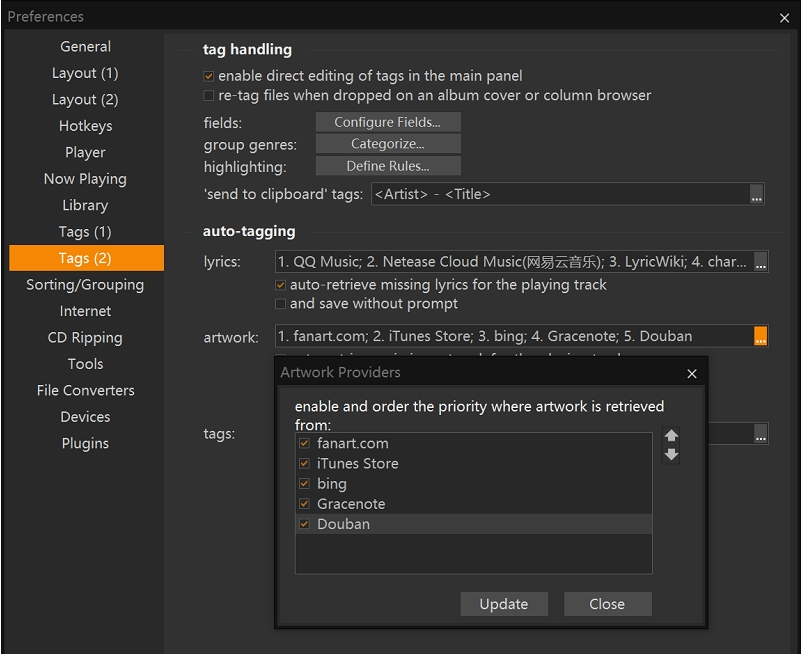
Task: Open artwork providers ellipsis button
Action: (760, 337)
